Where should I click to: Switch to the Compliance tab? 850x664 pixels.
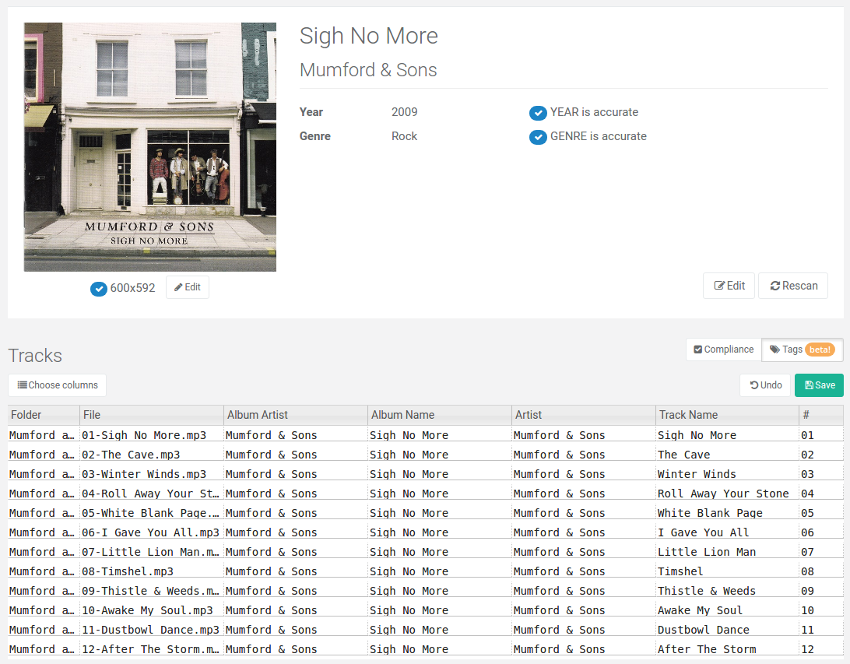tap(724, 350)
